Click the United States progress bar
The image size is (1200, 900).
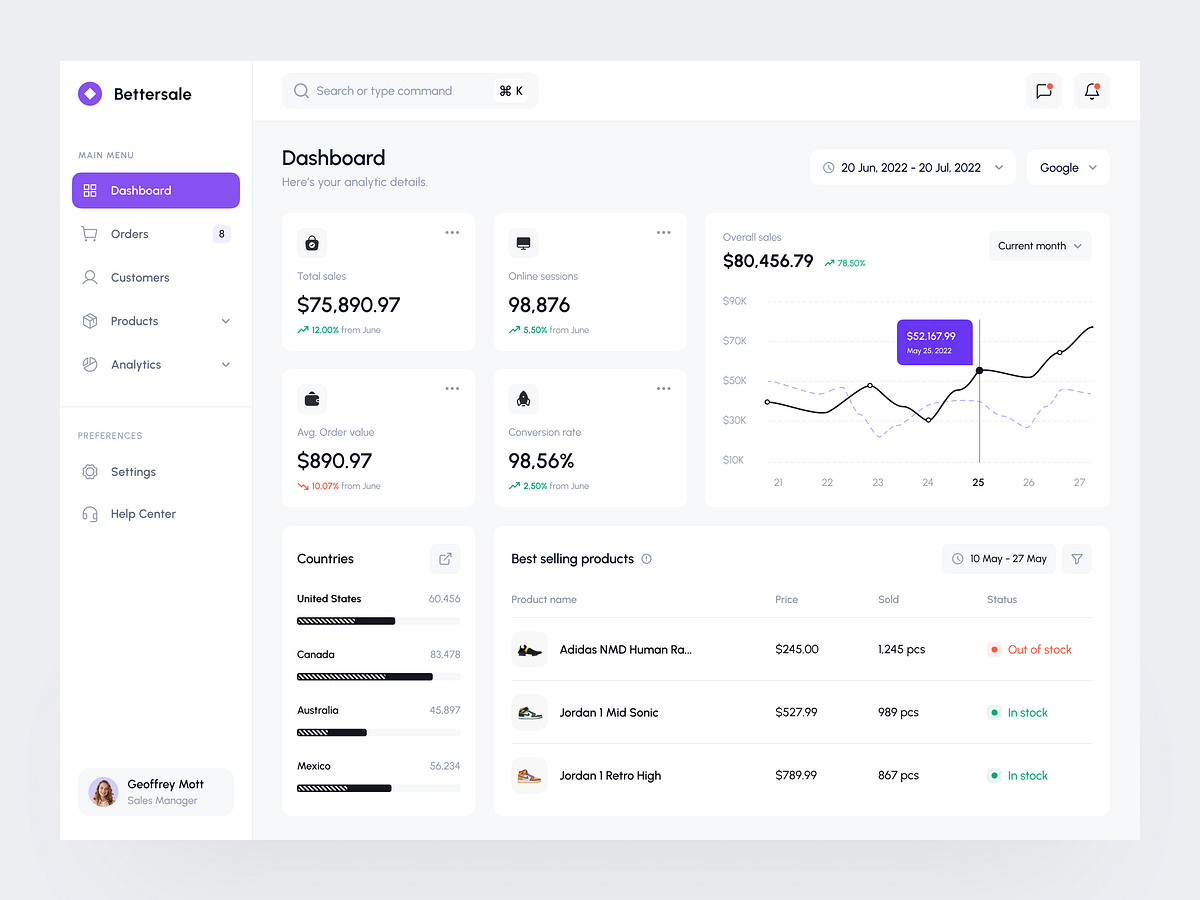pyautogui.click(x=378, y=621)
